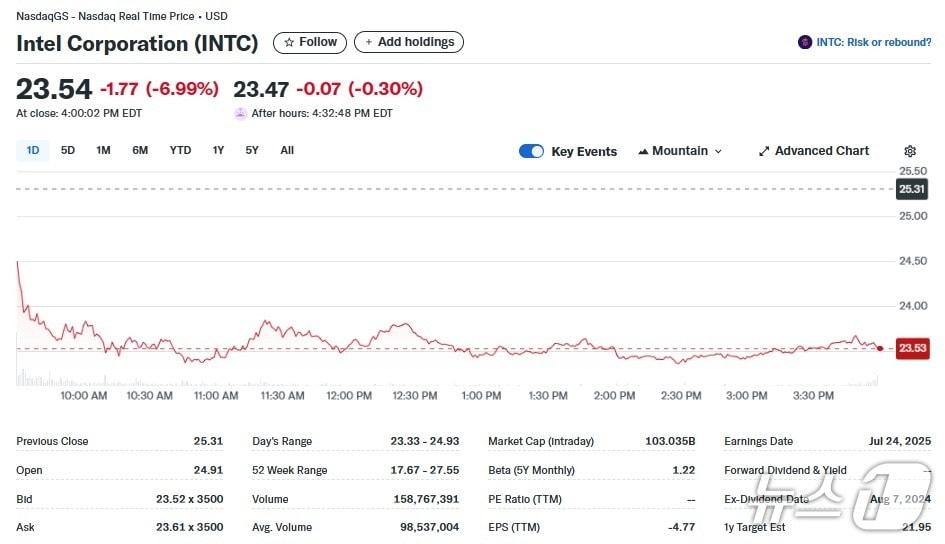Viewport: 945px width, 544px height.
Task: Click the after hours moon icon
Action: (240, 113)
